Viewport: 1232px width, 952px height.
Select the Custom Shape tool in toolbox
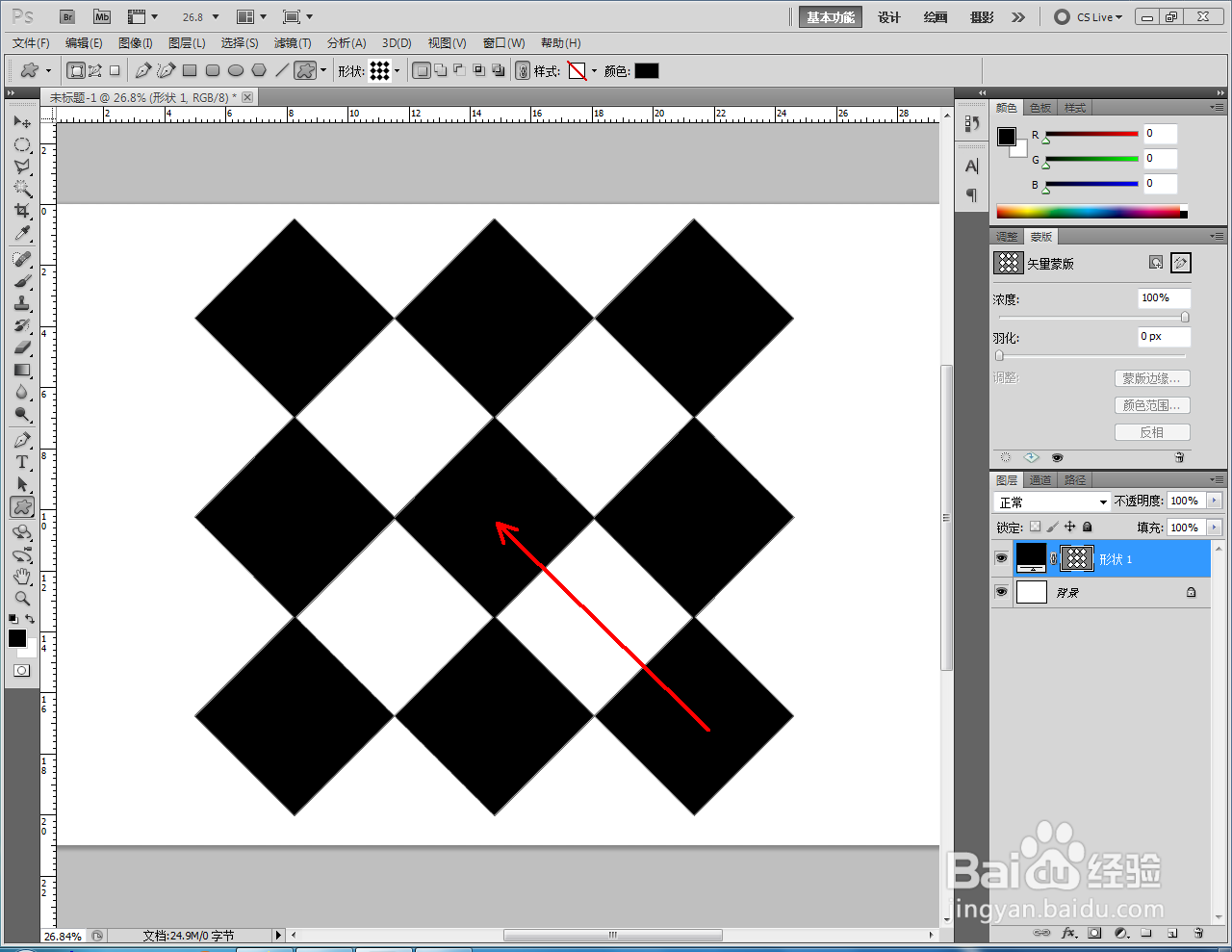(22, 506)
